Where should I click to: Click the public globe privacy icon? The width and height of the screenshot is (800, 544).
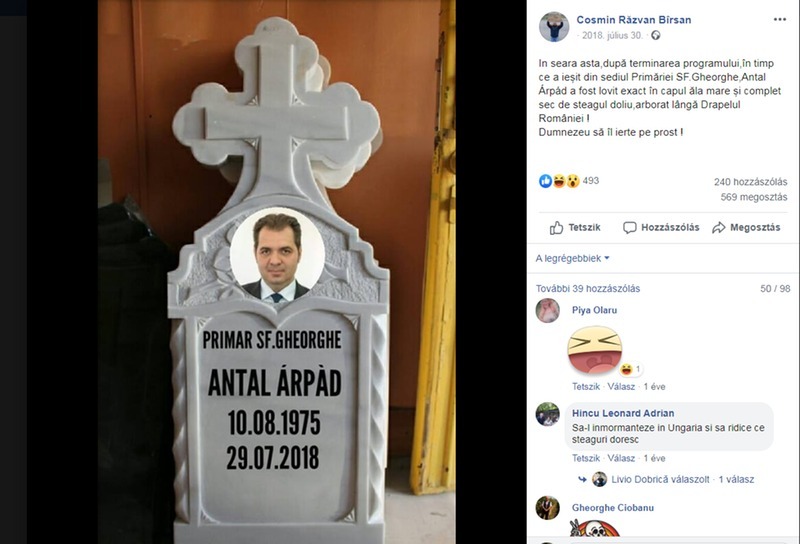coord(656,35)
